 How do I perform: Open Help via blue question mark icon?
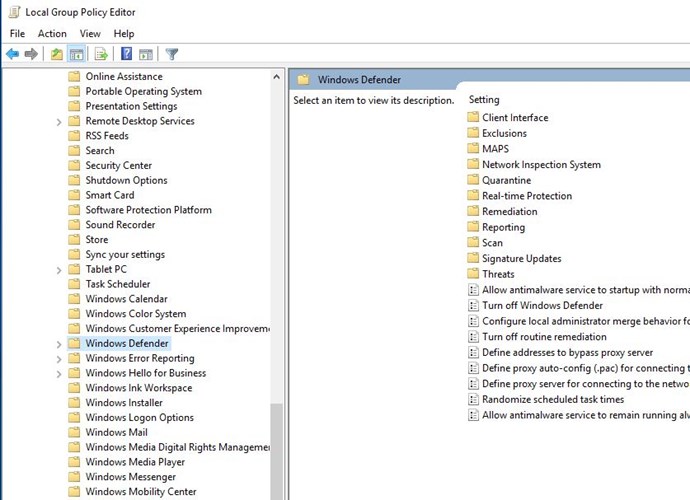pyautogui.click(x=126, y=54)
